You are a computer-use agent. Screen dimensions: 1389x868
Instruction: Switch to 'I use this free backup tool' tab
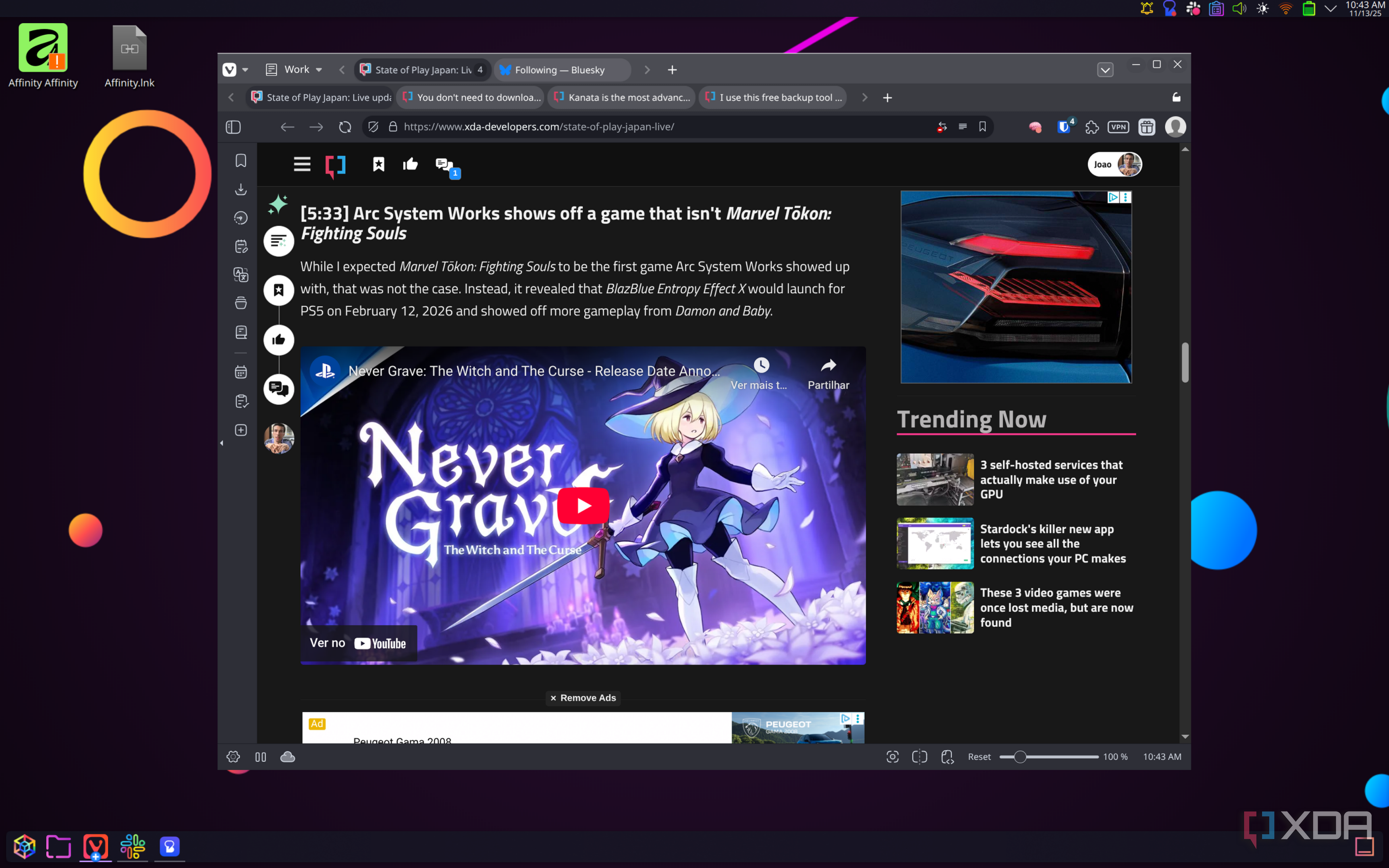point(773,97)
